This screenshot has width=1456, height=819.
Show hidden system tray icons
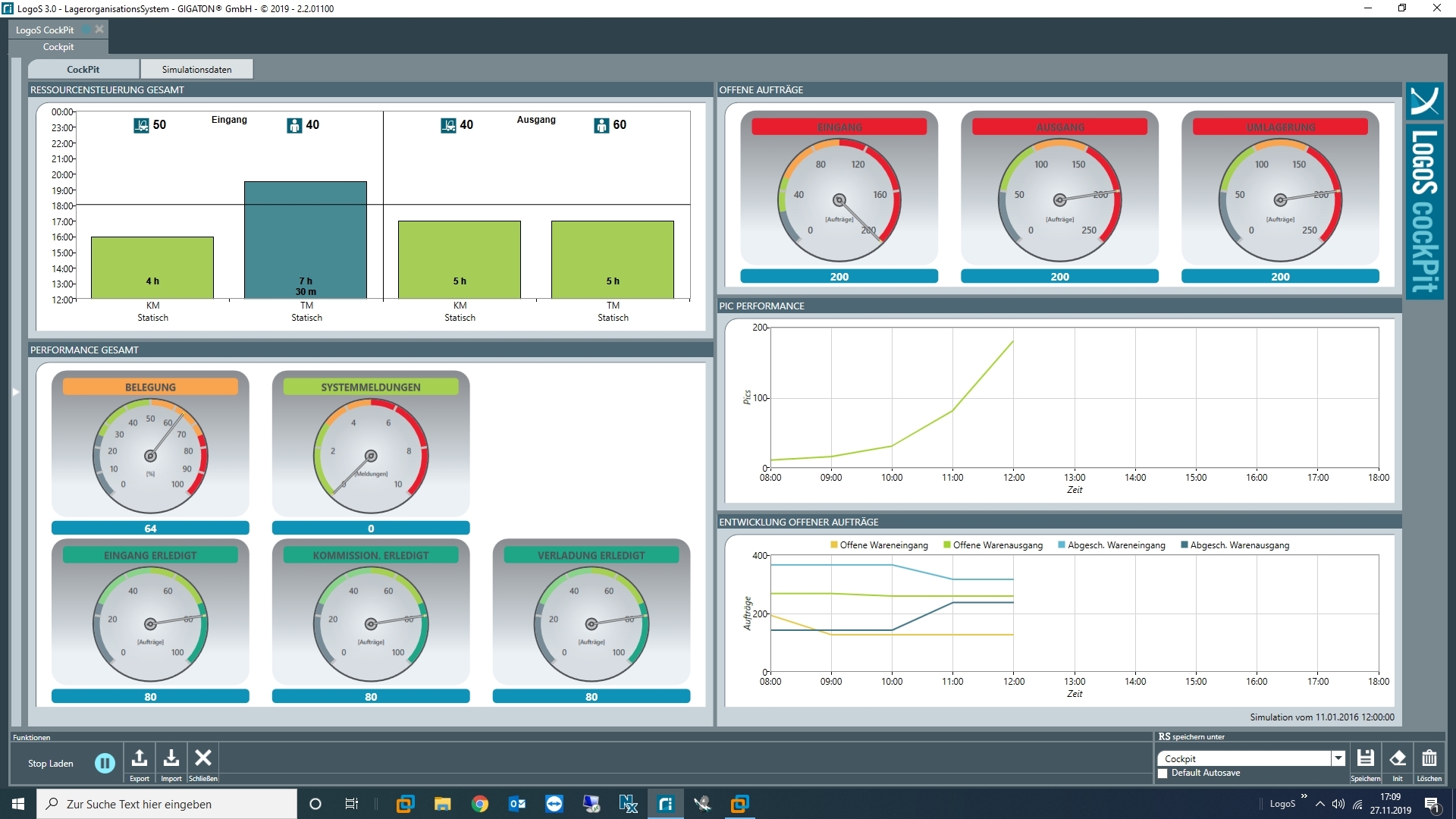click(x=1320, y=804)
